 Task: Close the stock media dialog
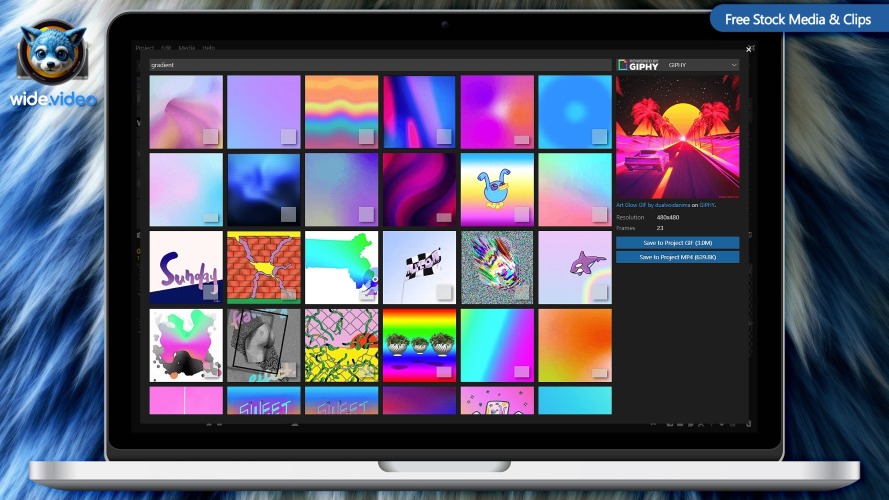[x=748, y=49]
